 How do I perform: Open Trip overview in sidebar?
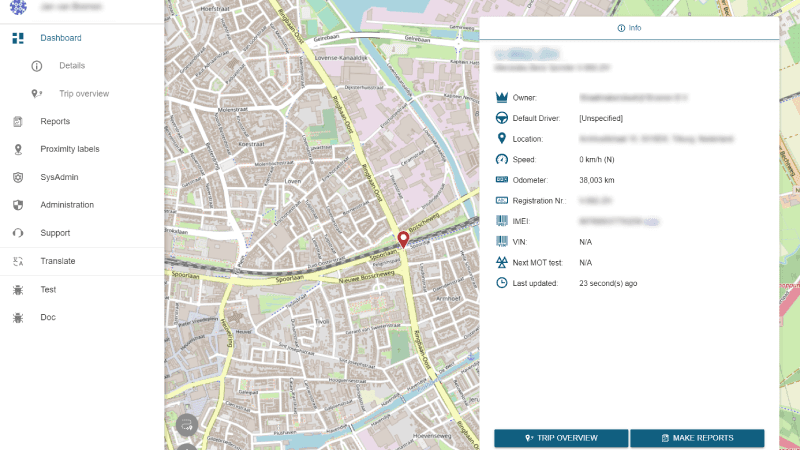84,94
